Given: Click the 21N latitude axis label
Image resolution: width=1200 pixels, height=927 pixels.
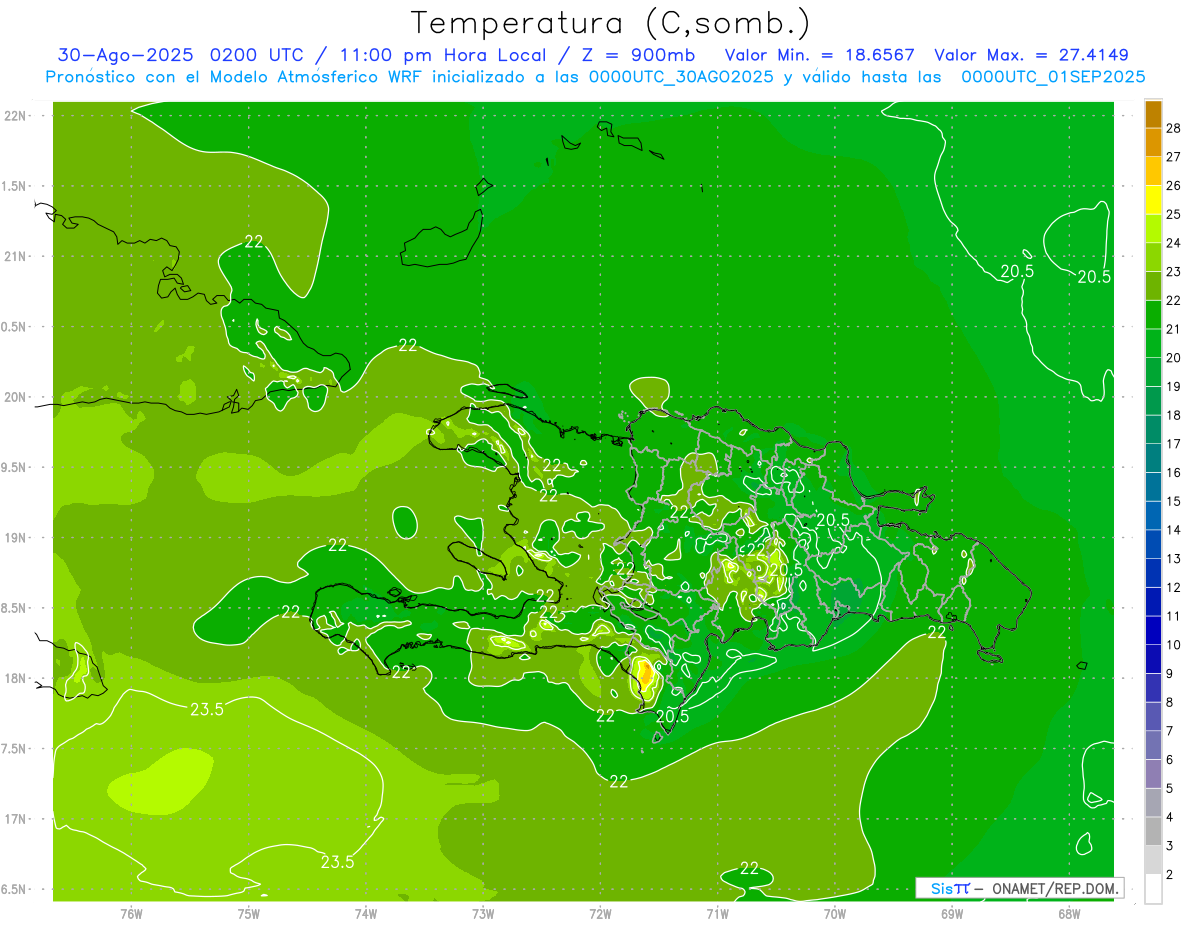Looking at the screenshot, I should pyautogui.click(x=16, y=256).
